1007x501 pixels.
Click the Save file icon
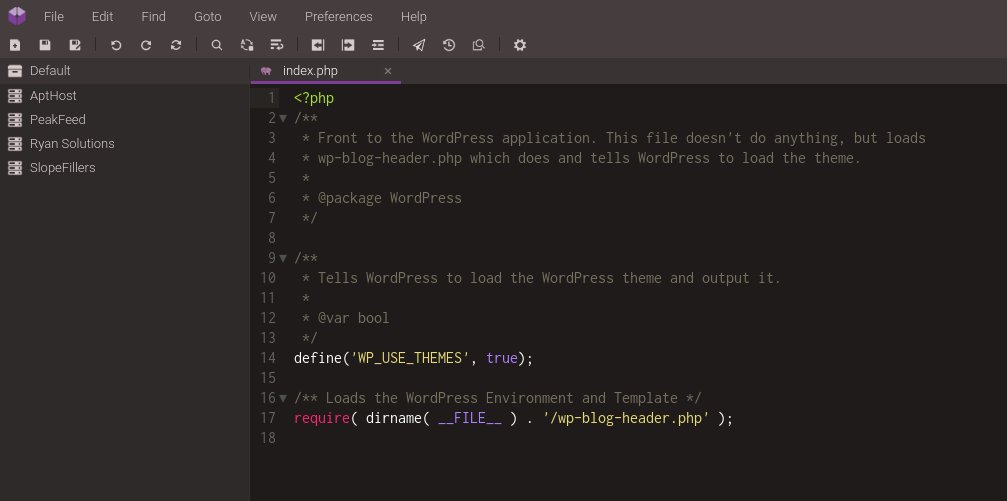point(45,45)
